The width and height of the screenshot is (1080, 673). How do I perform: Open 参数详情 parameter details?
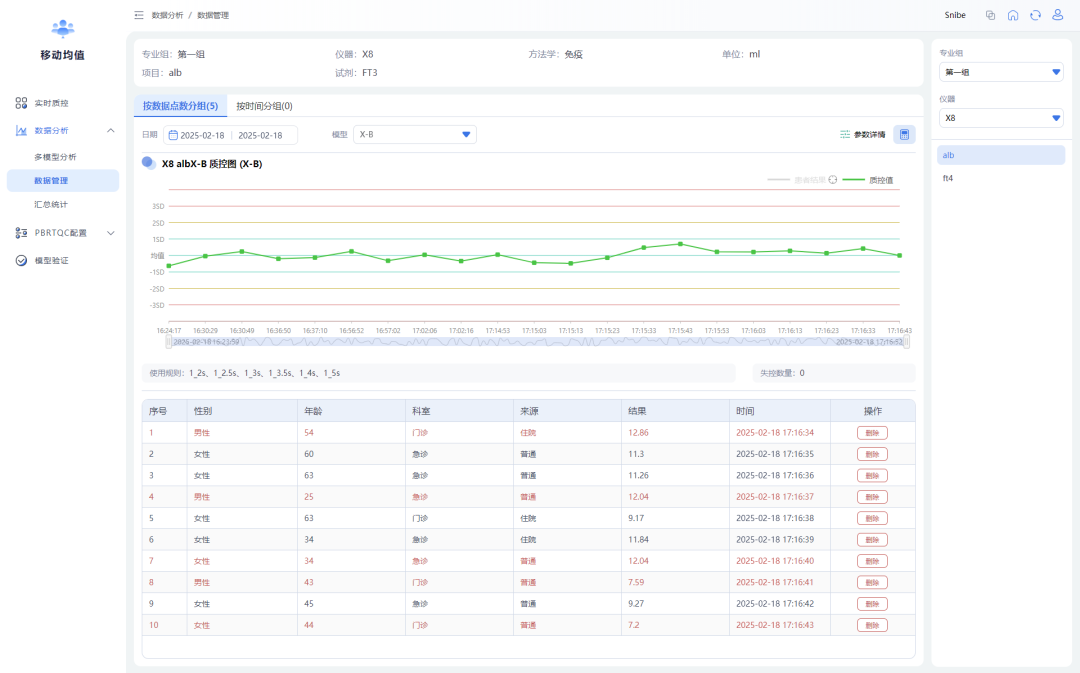(x=862, y=134)
